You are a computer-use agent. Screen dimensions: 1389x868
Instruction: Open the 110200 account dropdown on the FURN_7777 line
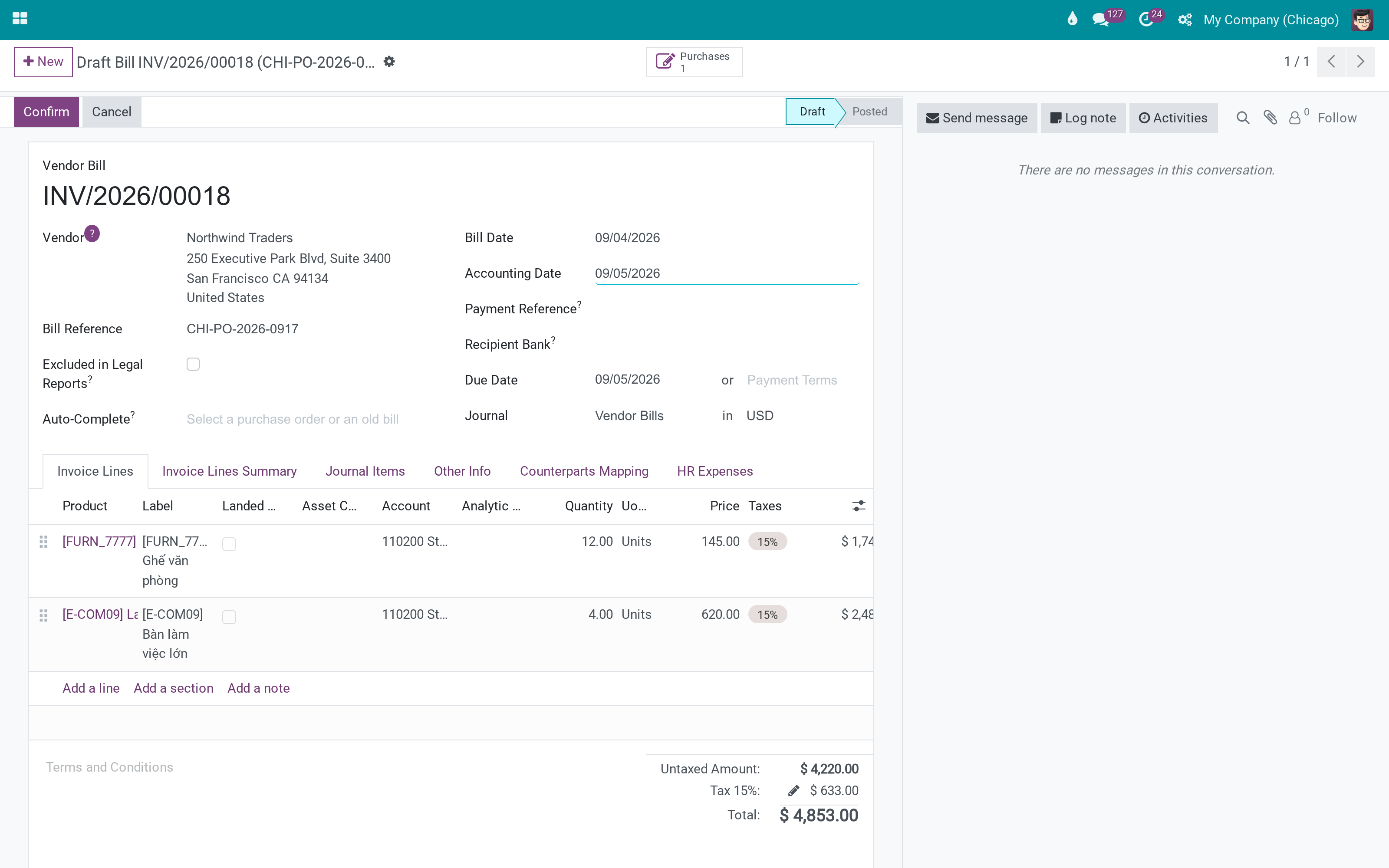tap(415, 541)
